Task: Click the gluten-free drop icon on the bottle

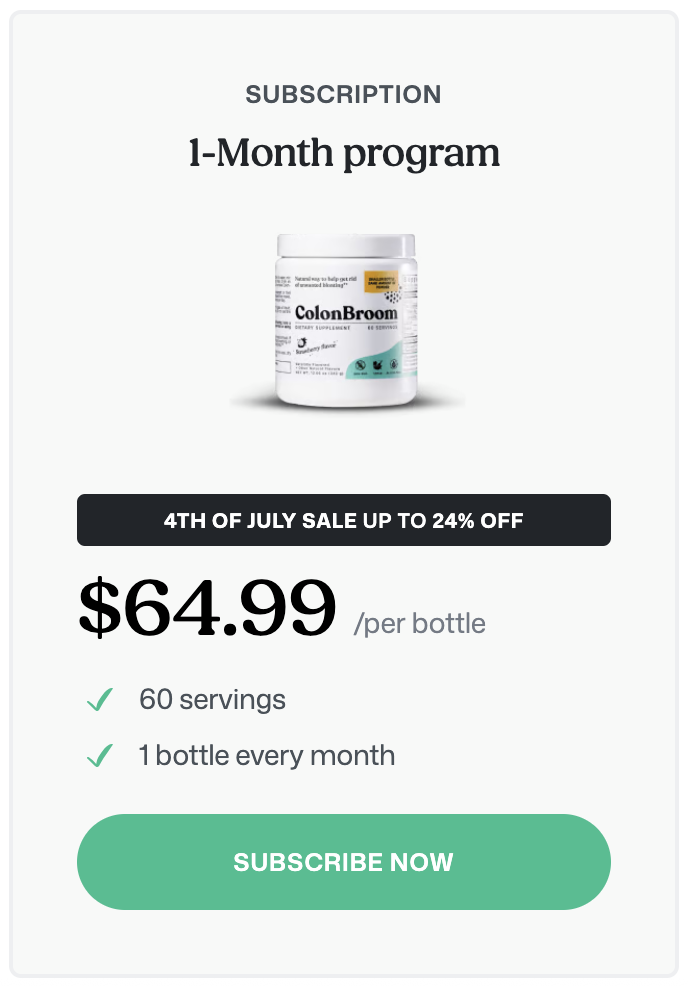Action: click(x=394, y=365)
